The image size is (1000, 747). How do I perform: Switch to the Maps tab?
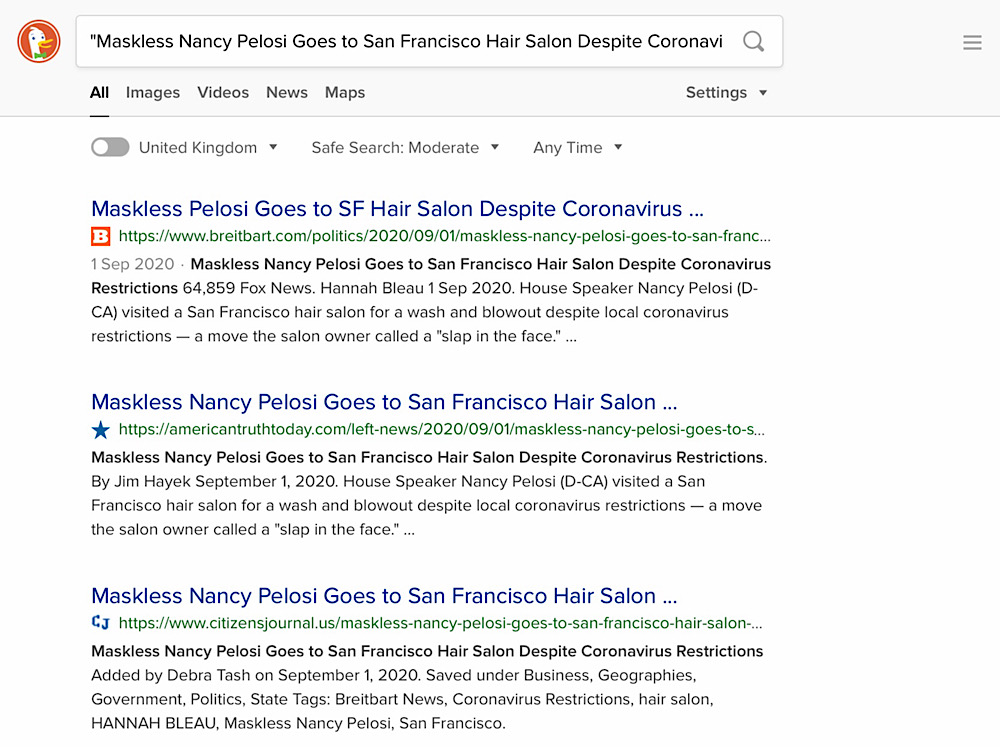[x=345, y=92]
